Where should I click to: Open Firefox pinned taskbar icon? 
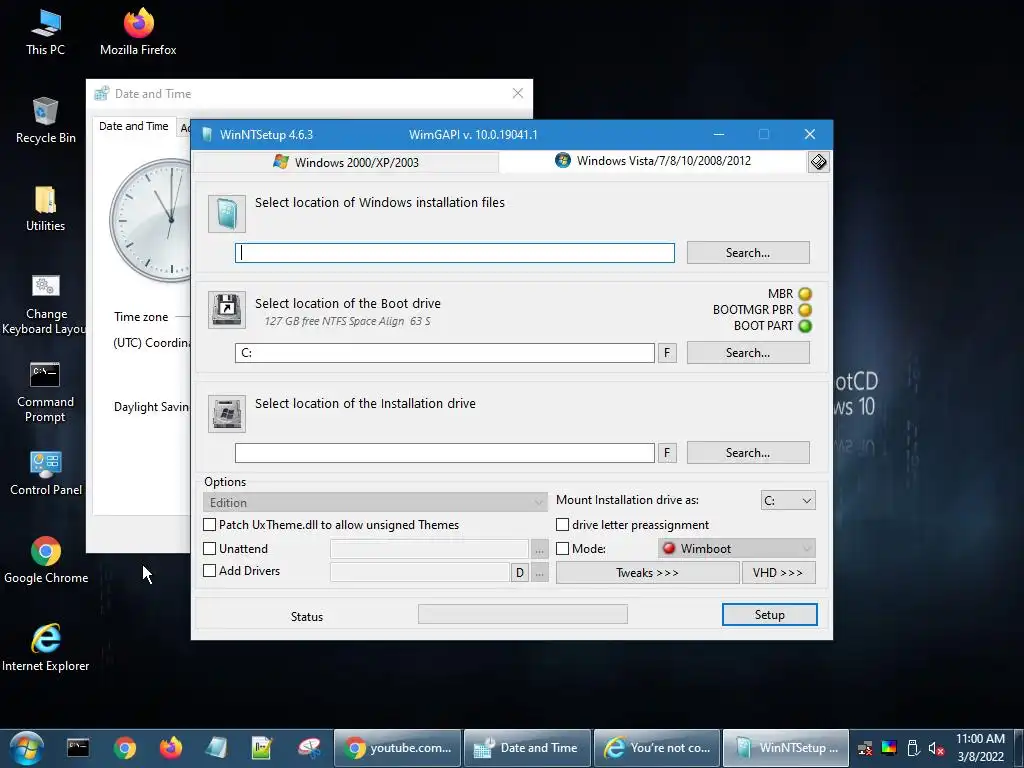coord(170,748)
